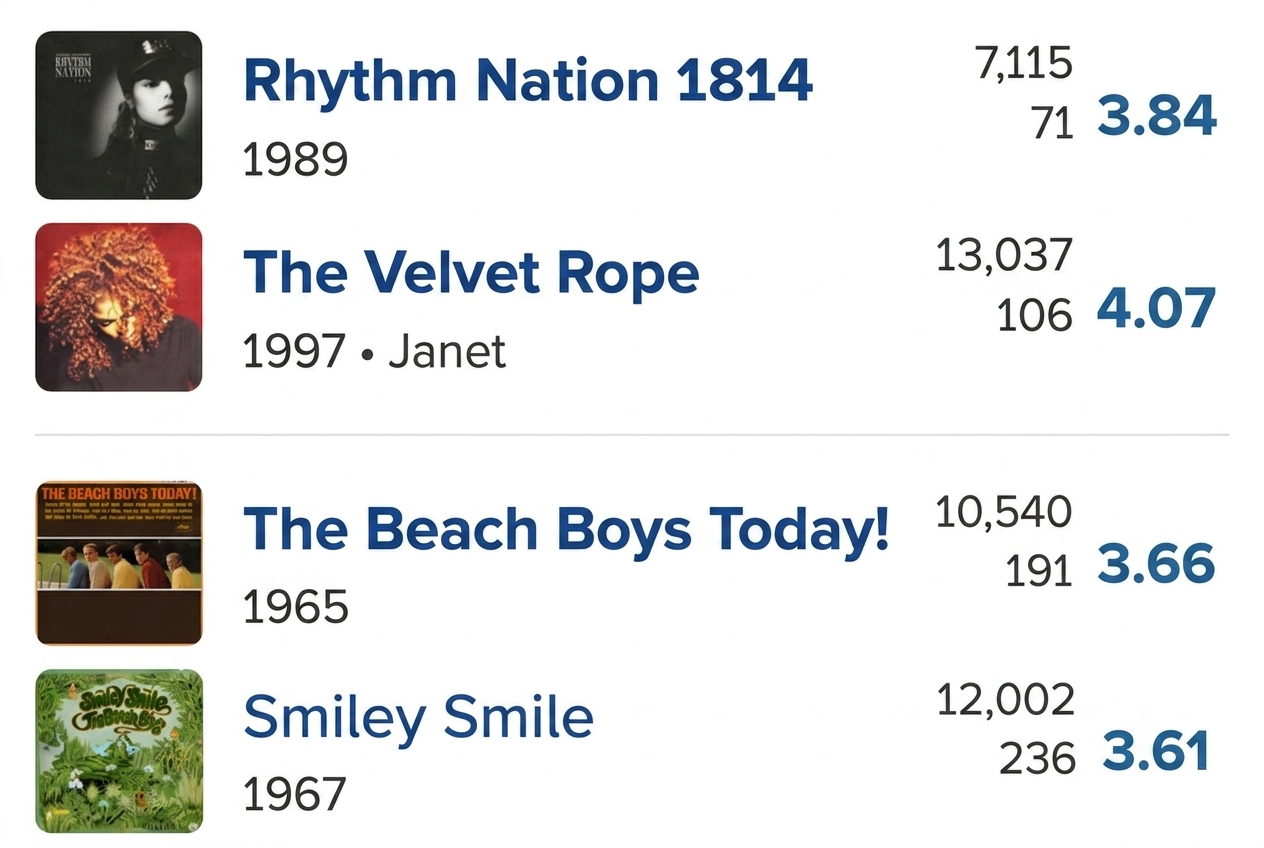Open The Velvet Rope album cover
The height and width of the screenshot is (848, 1264).
tap(119, 307)
